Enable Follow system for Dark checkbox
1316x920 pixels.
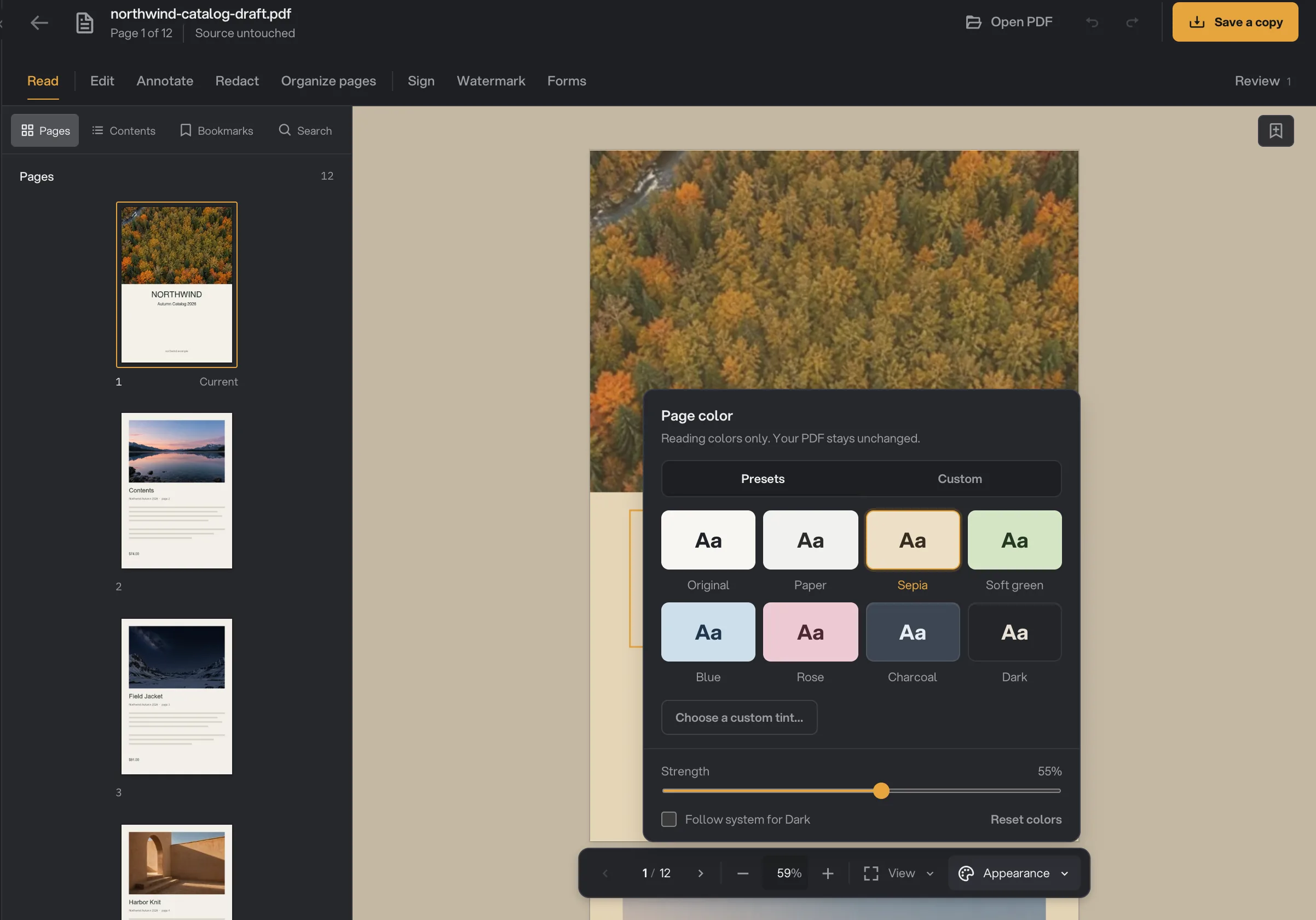click(669, 819)
